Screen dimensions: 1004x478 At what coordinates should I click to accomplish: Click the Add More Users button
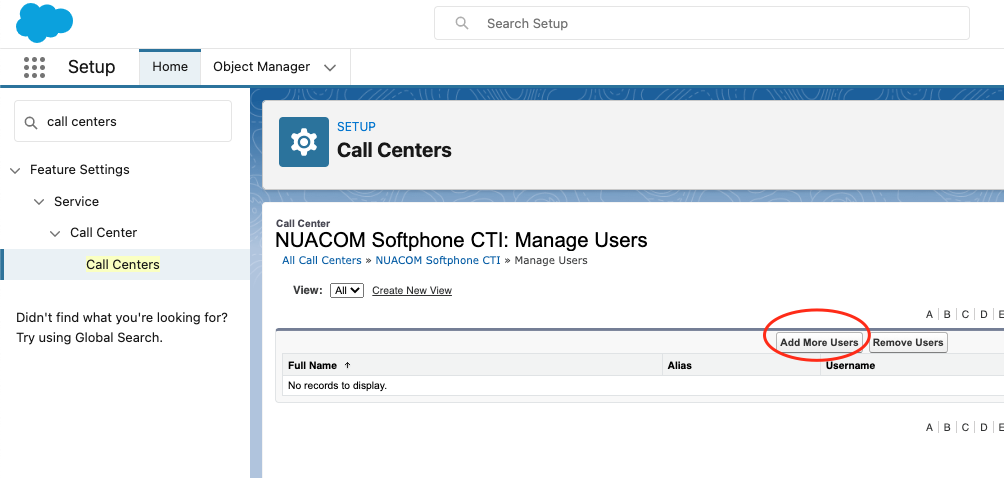click(x=819, y=342)
